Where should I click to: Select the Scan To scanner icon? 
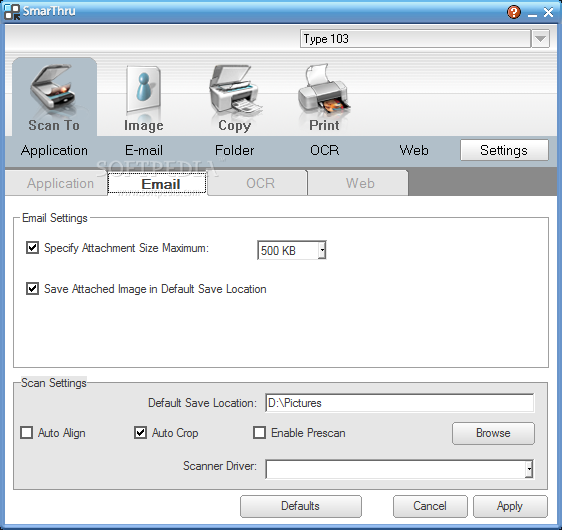[54, 96]
